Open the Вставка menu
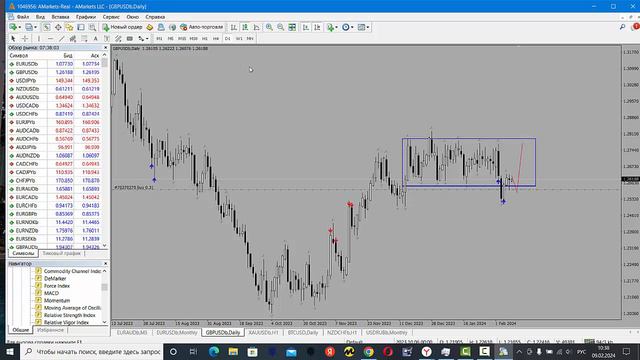 click(60, 17)
